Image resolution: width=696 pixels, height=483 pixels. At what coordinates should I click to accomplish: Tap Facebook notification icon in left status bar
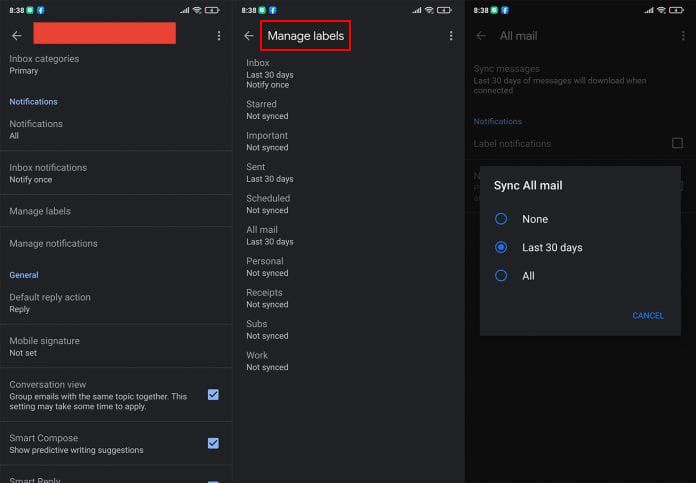pos(41,10)
